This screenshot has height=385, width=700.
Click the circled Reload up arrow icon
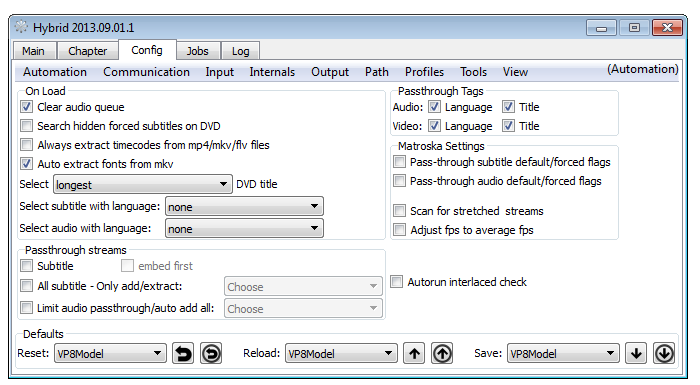(442, 354)
